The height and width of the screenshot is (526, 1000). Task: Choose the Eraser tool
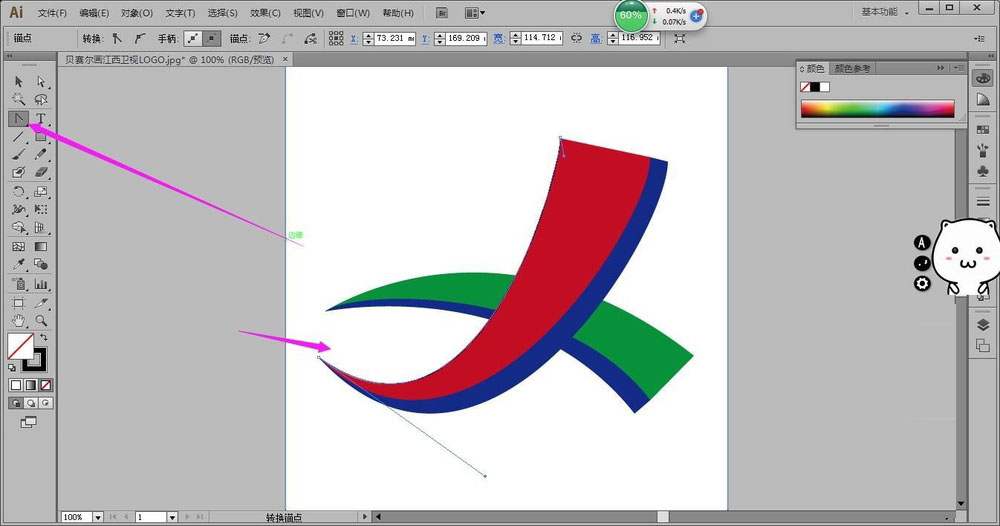[x=41, y=172]
